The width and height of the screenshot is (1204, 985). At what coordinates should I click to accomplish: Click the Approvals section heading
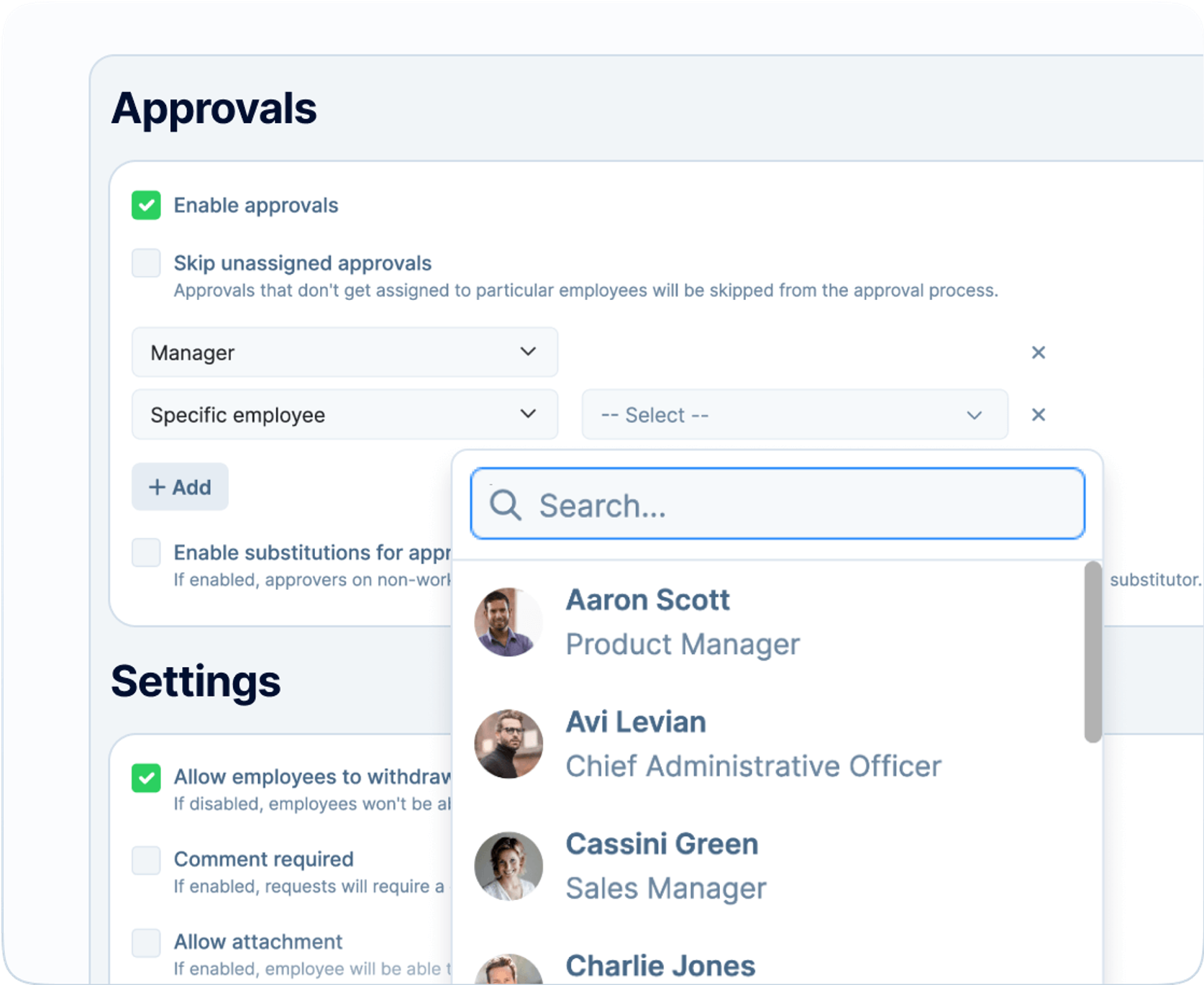[x=214, y=109]
